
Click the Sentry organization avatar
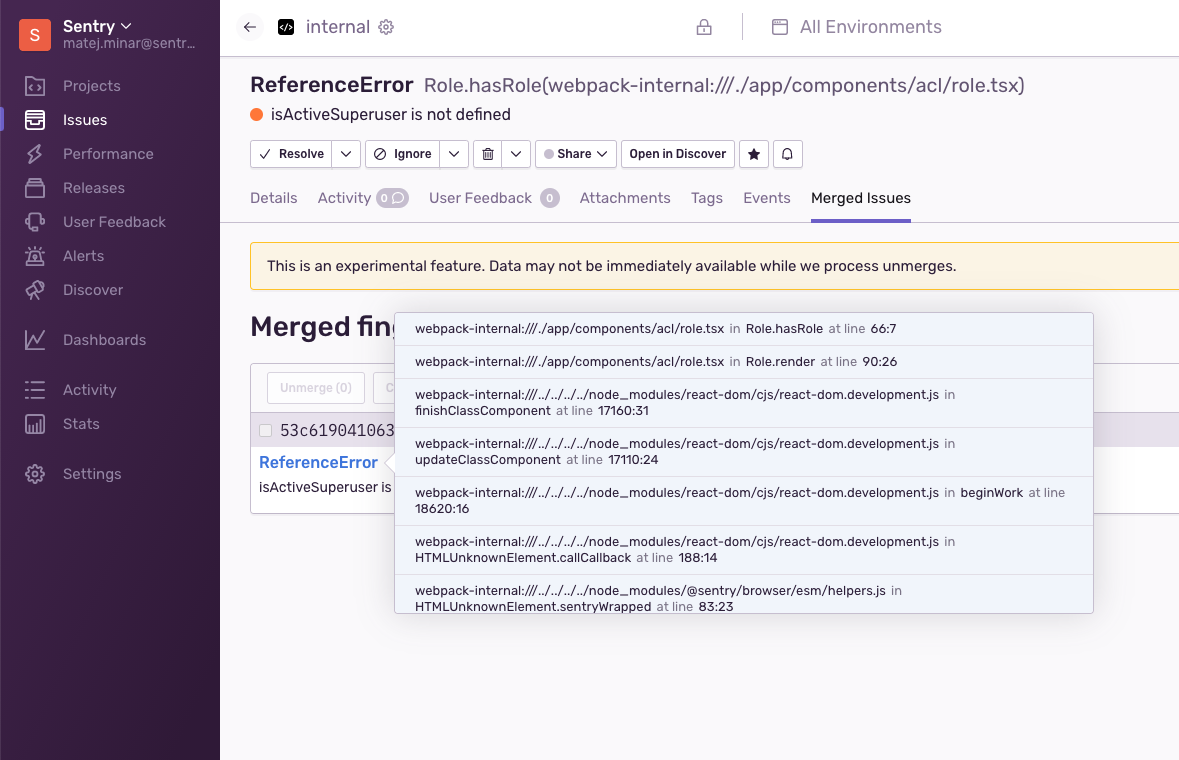(x=35, y=35)
